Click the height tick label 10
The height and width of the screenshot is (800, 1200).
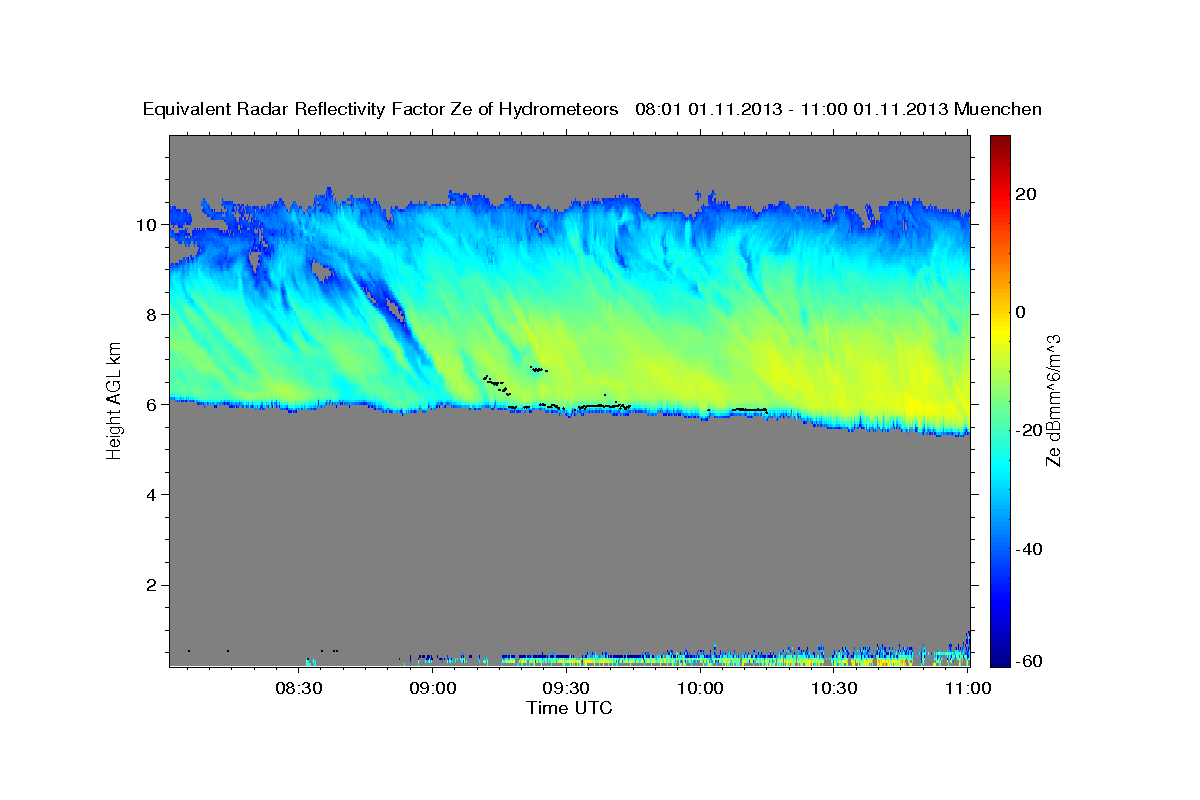[x=147, y=225]
